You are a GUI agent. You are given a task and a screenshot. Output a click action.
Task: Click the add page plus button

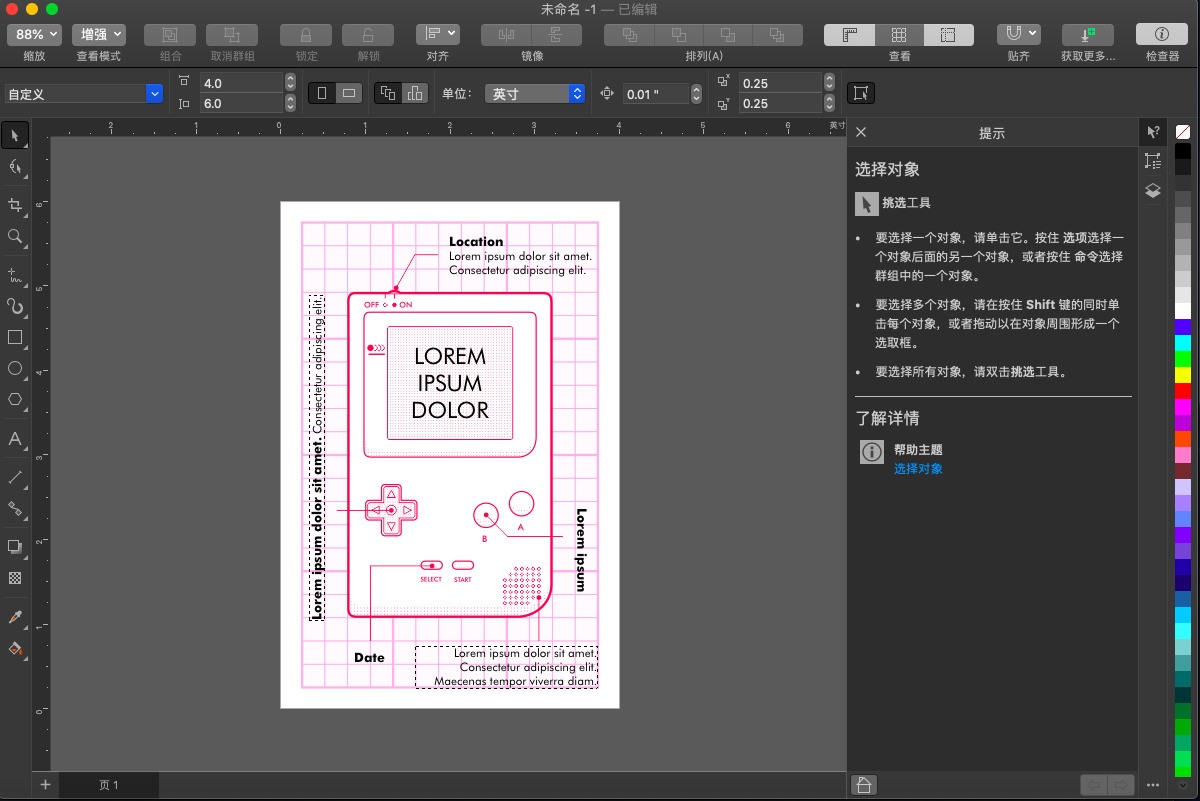[44, 784]
